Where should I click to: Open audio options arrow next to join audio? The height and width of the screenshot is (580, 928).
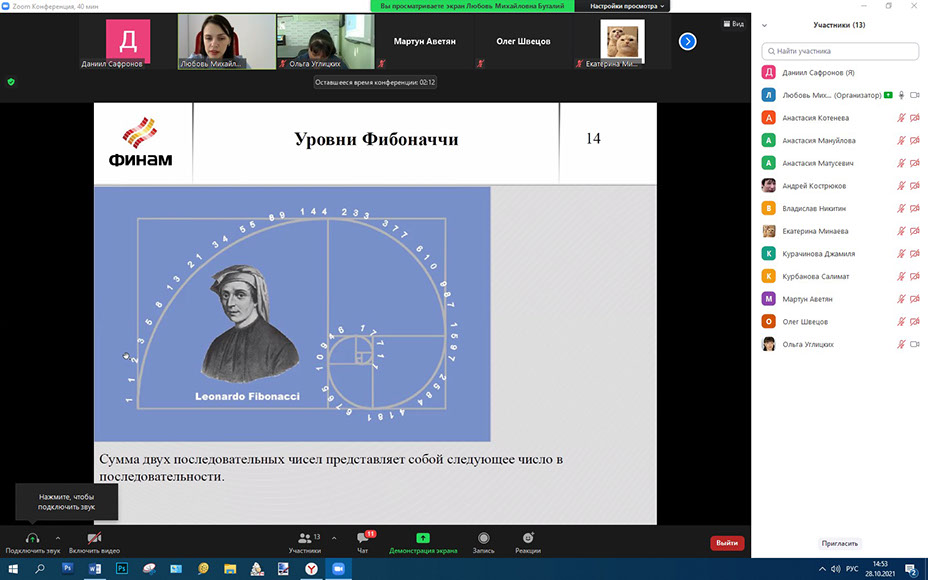(x=57, y=538)
